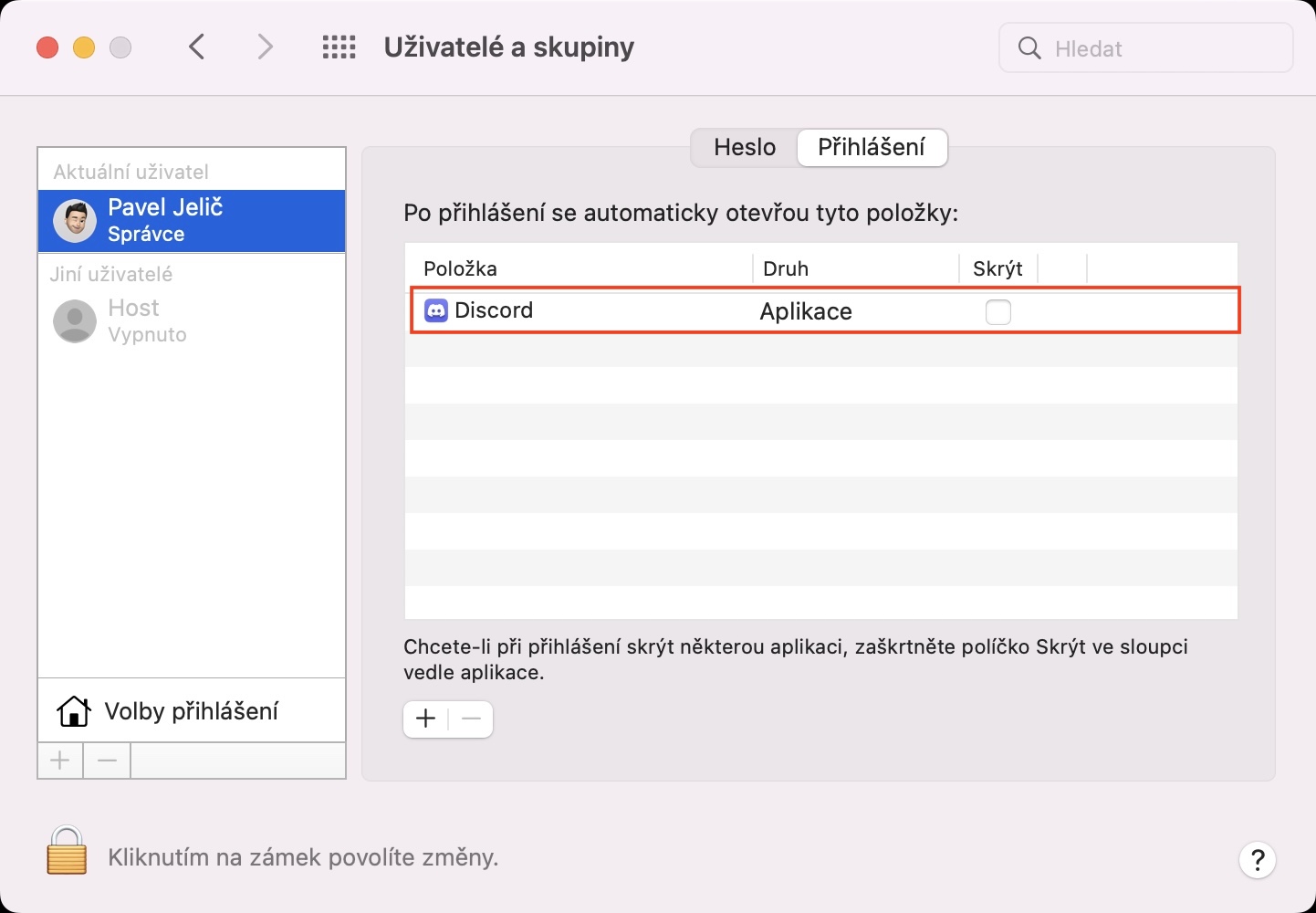Screen dimensions: 1316x913
Task: Click the Discord app icon in list
Action: (436, 310)
